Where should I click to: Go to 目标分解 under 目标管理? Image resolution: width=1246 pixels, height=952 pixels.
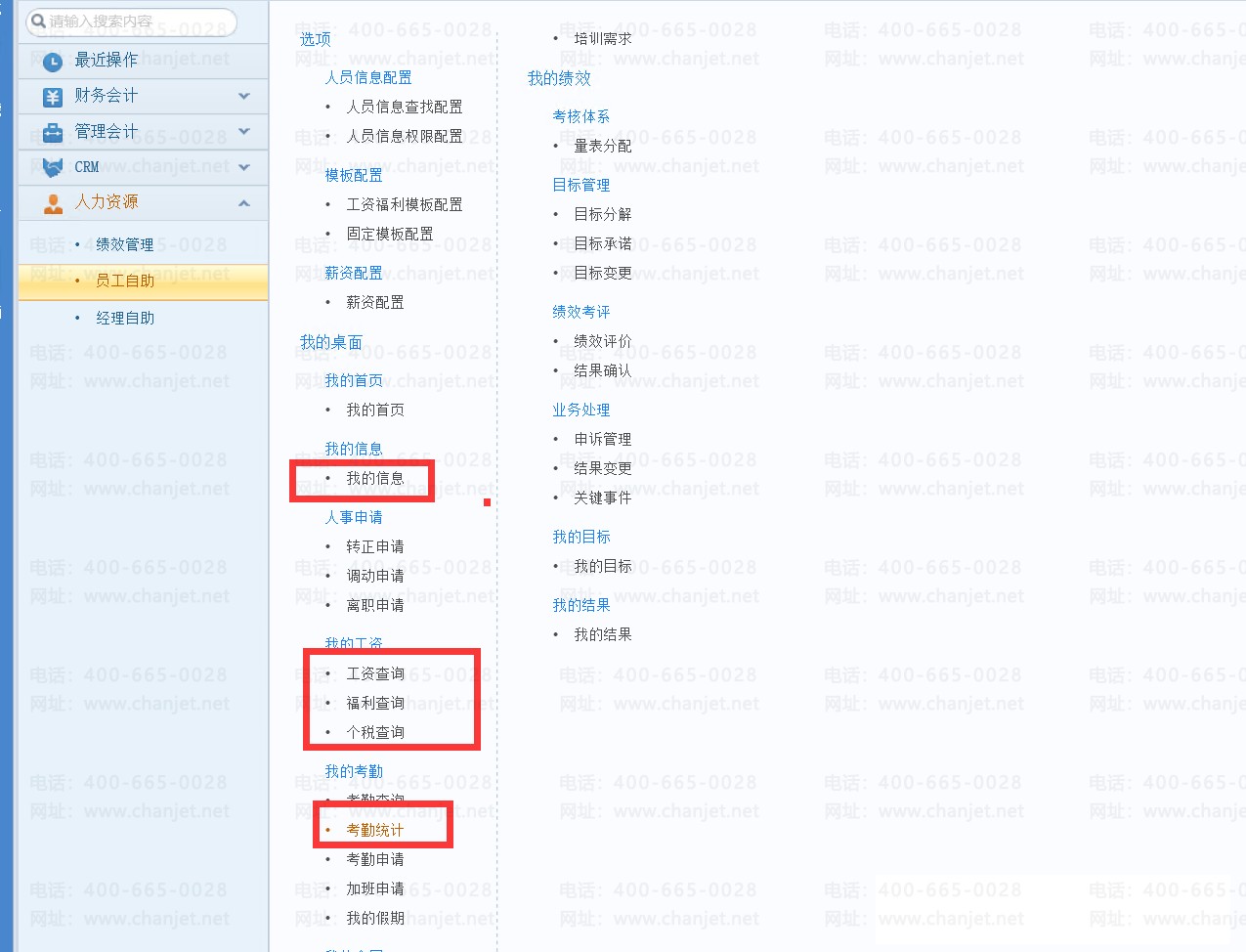[x=602, y=214]
